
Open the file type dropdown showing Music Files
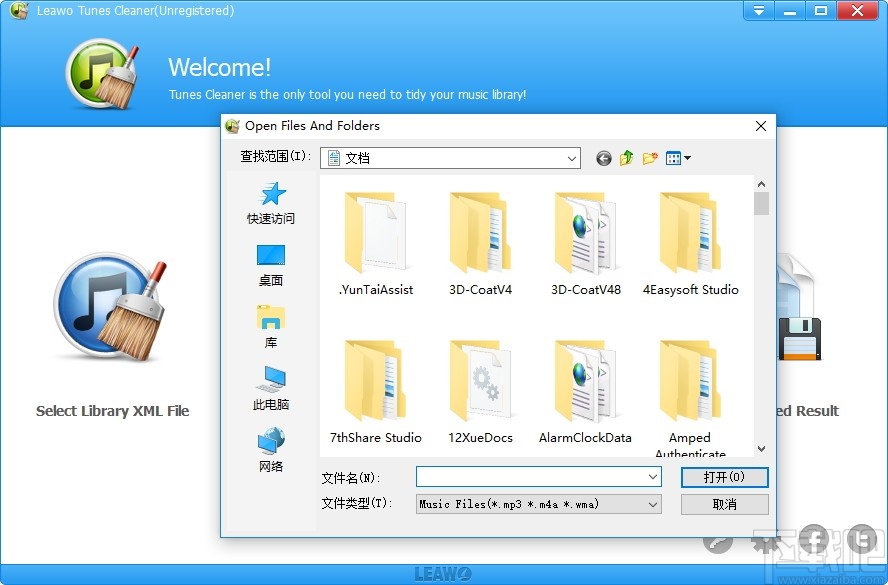(x=652, y=504)
